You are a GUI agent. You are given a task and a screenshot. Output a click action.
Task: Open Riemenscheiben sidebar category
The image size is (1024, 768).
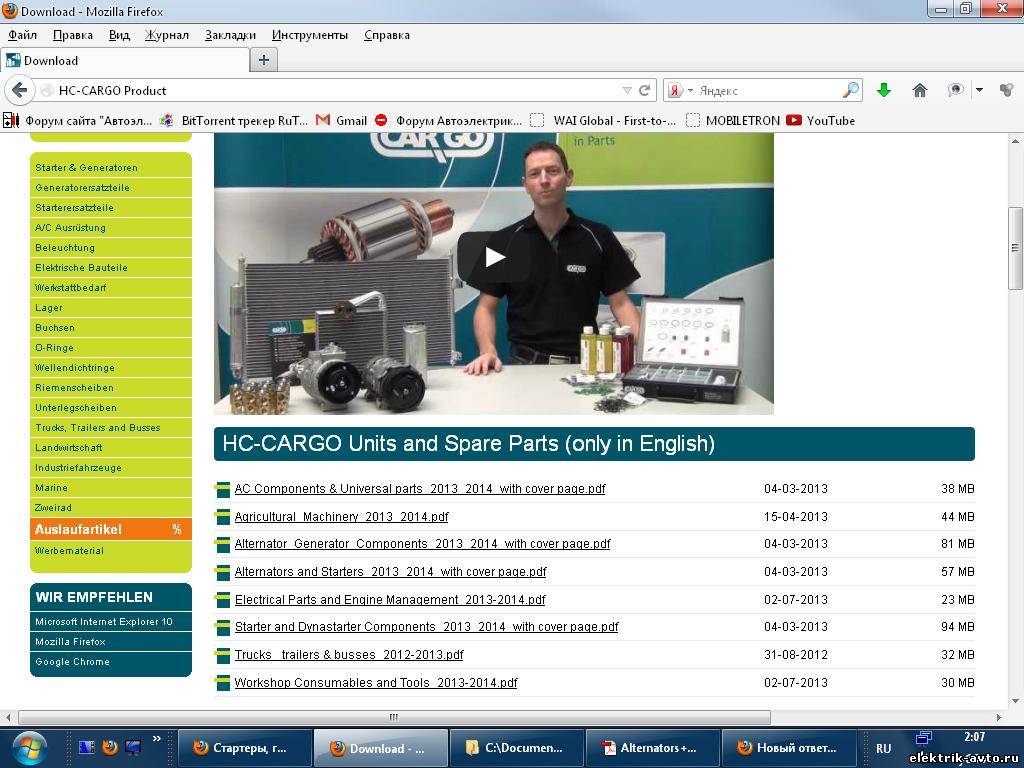point(110,387)
